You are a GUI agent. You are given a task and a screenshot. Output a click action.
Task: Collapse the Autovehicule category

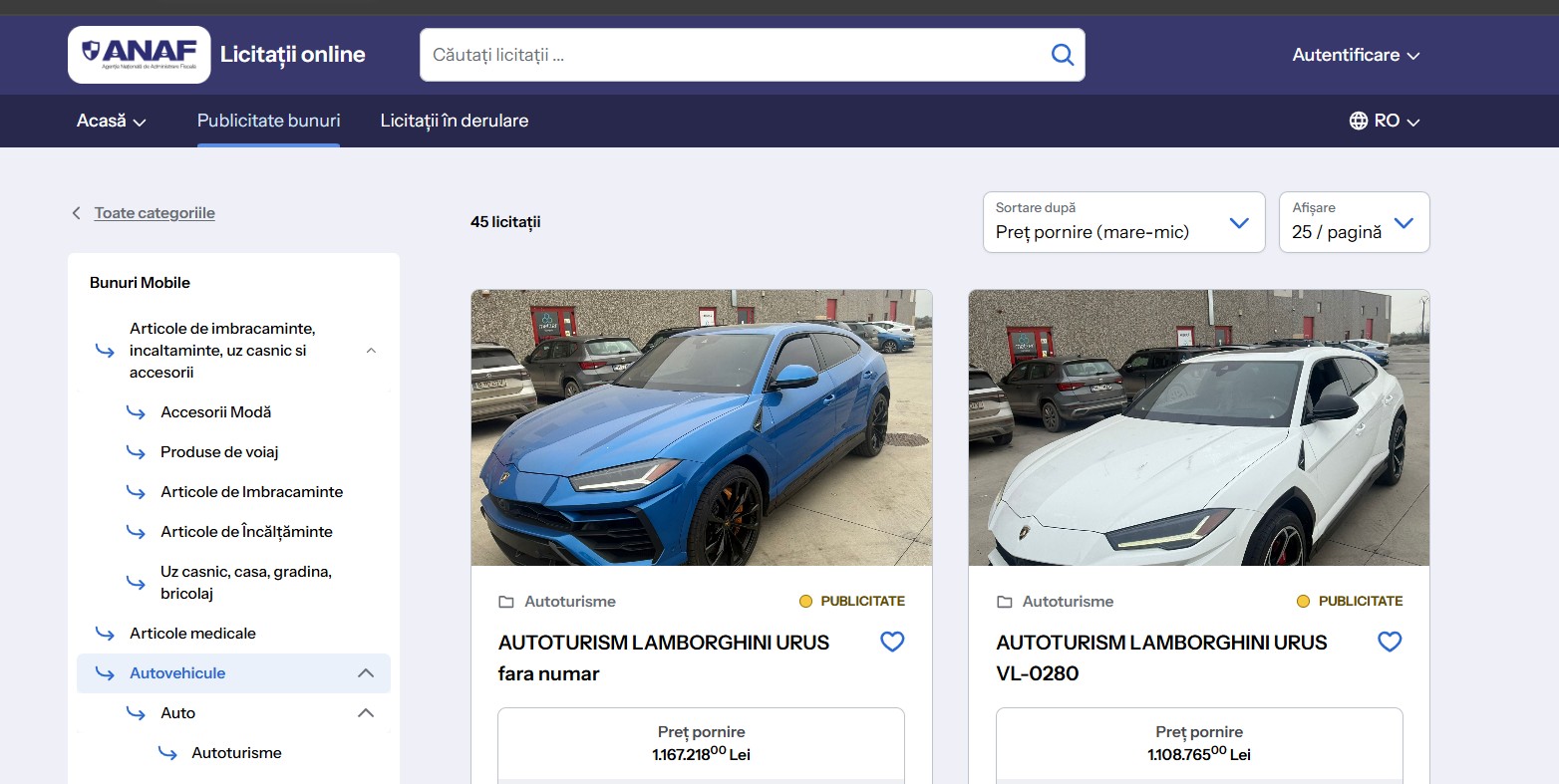[x=366, y=672]
